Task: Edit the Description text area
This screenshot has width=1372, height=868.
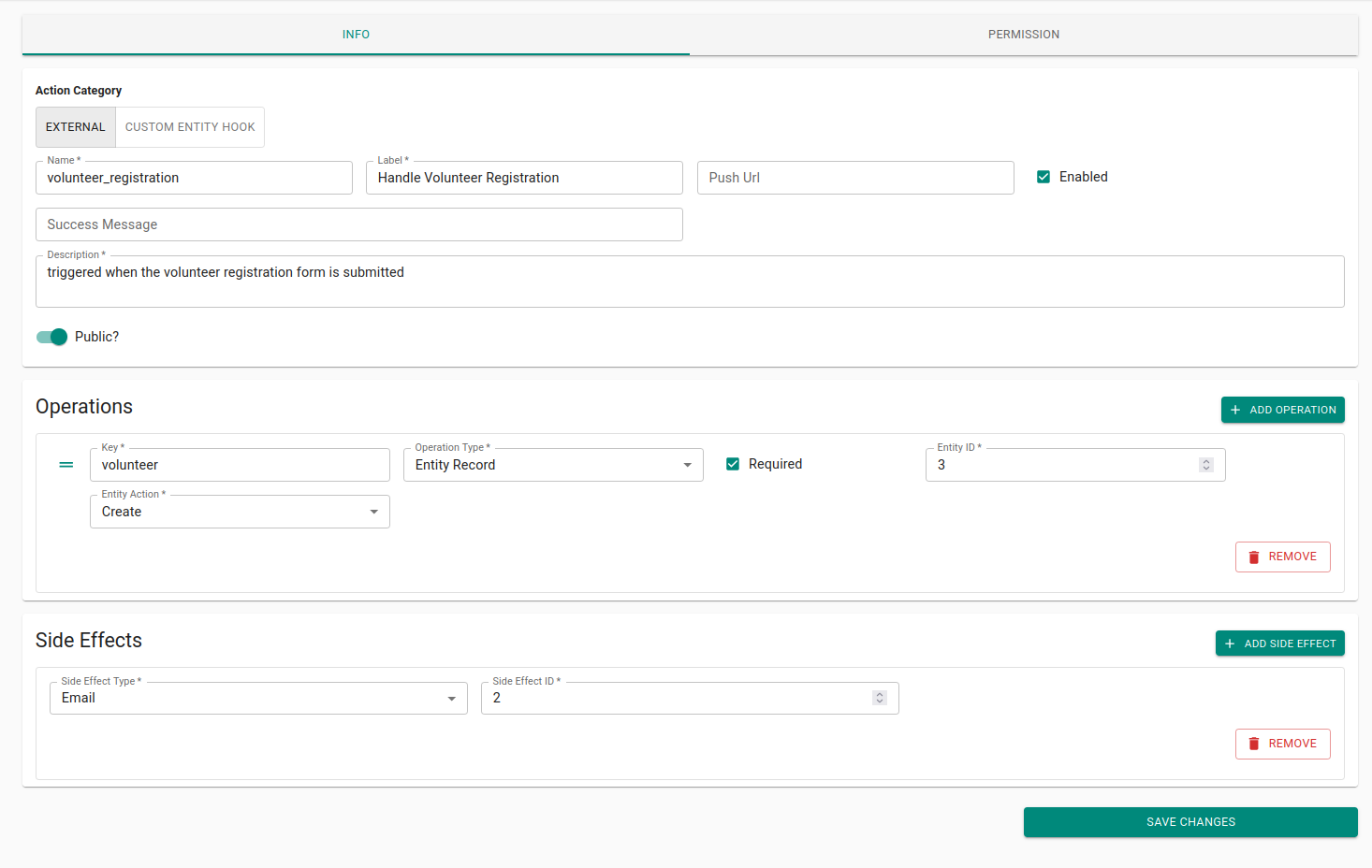Action: pyautogui.click(x=690, y=282)
